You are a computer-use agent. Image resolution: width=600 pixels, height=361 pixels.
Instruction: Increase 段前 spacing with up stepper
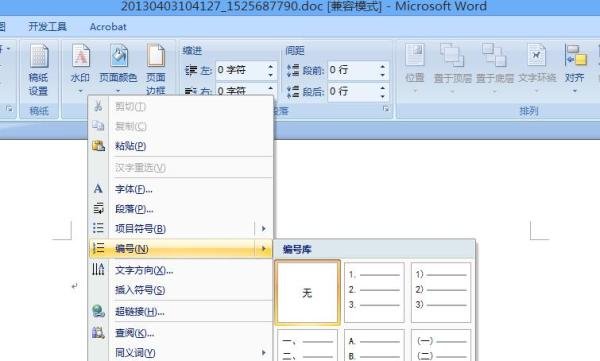coord(383,66)
